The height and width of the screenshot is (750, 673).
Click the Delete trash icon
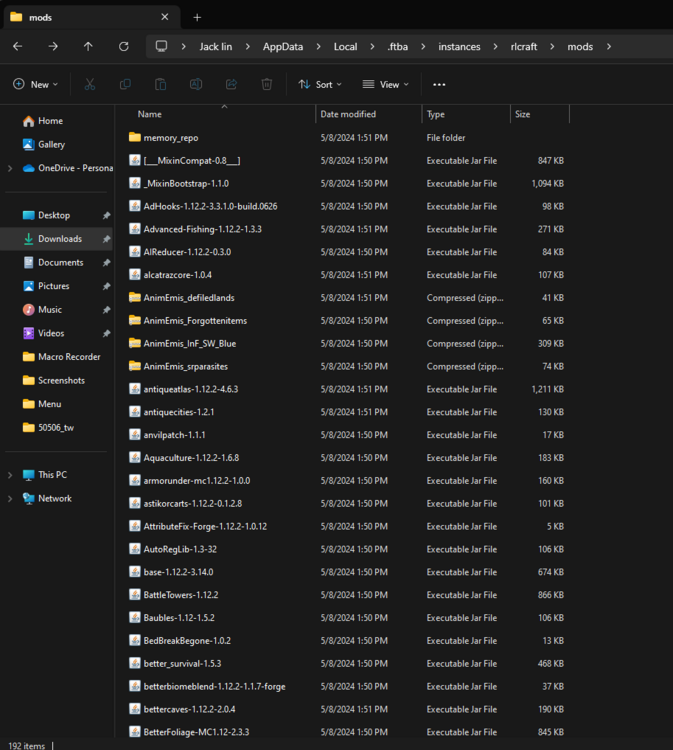[266, 85]
